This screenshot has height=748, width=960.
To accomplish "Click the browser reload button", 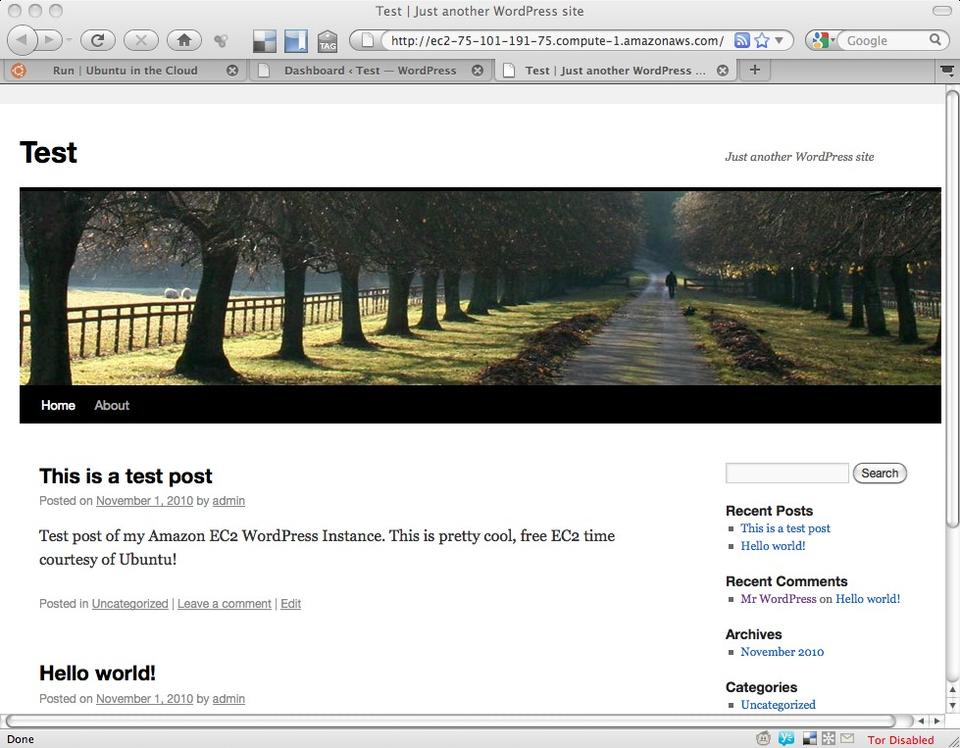I will click(98, 40).
